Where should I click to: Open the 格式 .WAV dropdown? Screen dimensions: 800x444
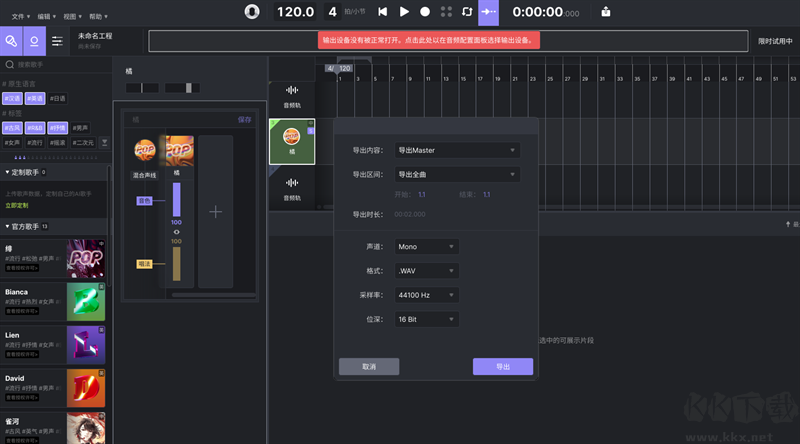click(x=427, y=271)
